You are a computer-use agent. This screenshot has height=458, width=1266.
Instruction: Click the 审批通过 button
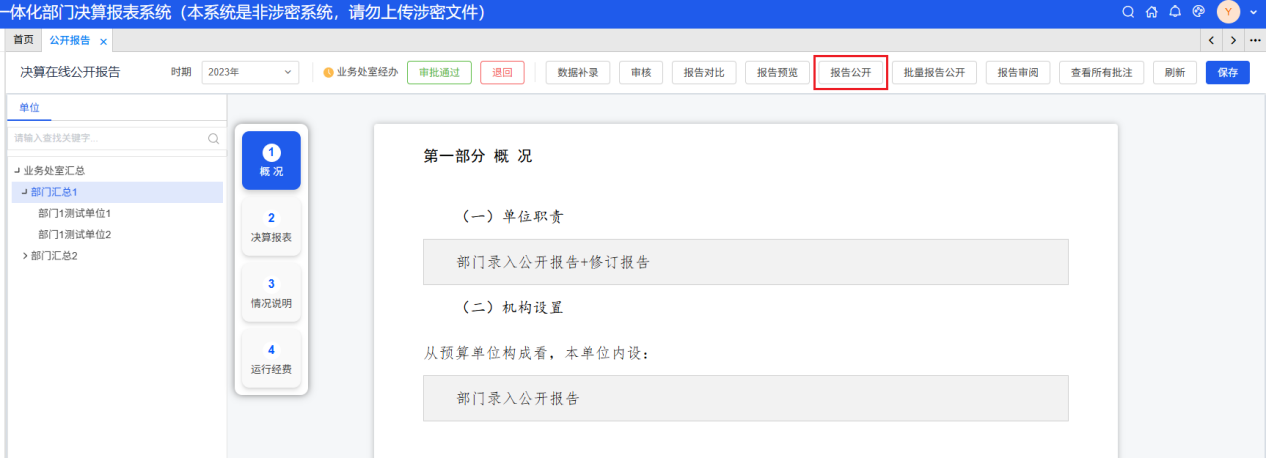click(x=440, y=72)
